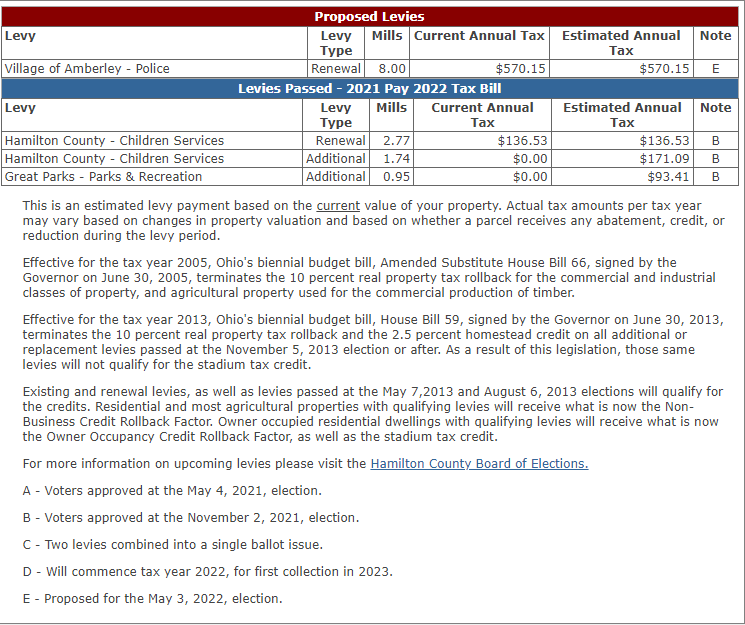Screen dimensions: 745x625
Task: Click the 2.77 mills value
Action: click(396, 141)
